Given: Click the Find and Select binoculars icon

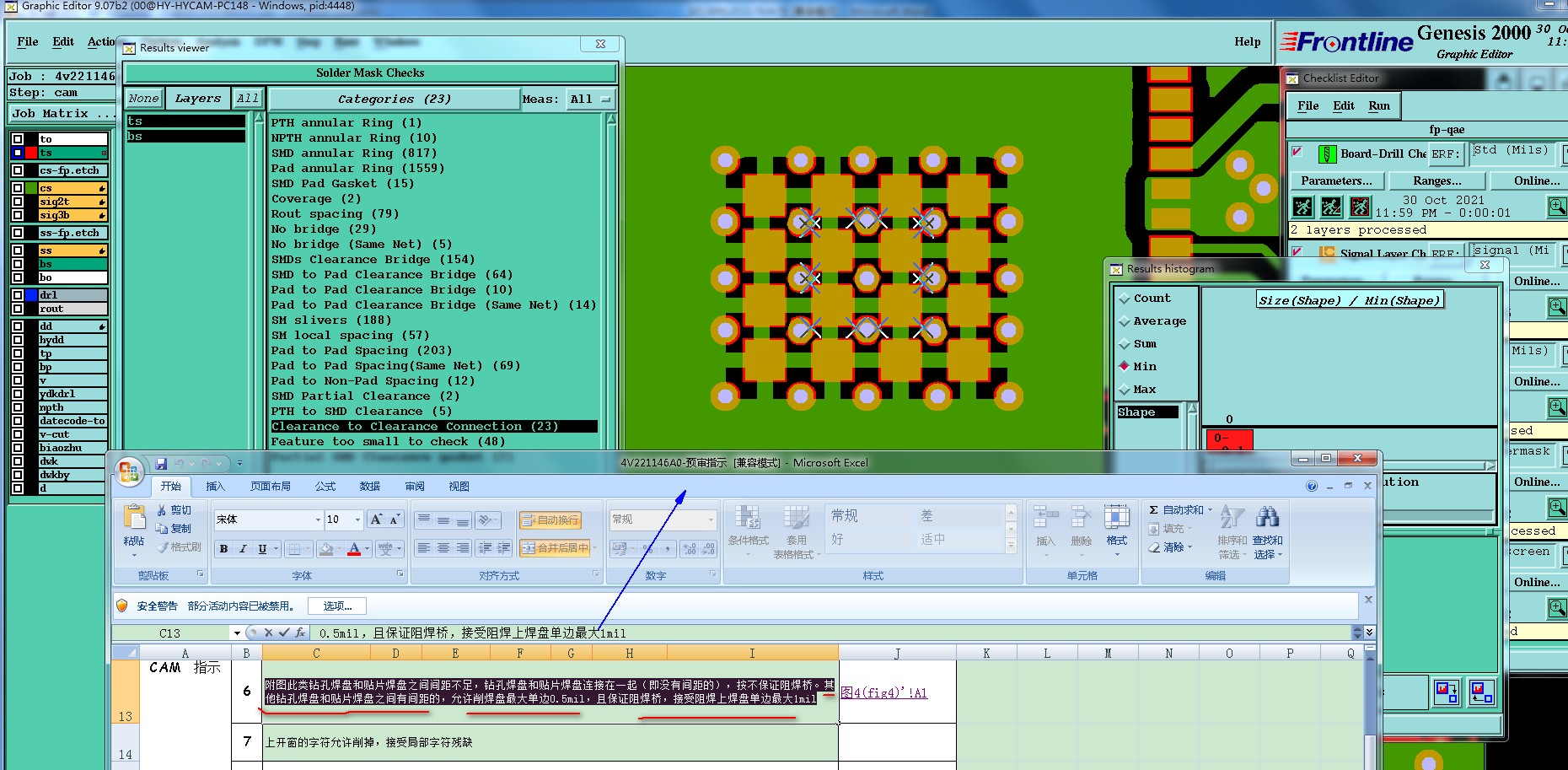Looking at the screenshot, I should (x=1267, y=517).
